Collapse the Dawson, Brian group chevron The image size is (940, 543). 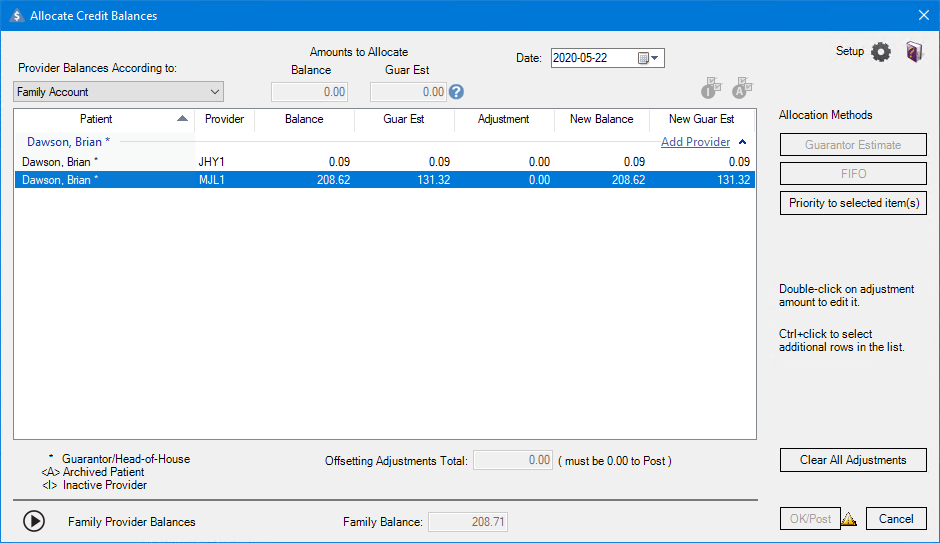[x=742, y=142]
